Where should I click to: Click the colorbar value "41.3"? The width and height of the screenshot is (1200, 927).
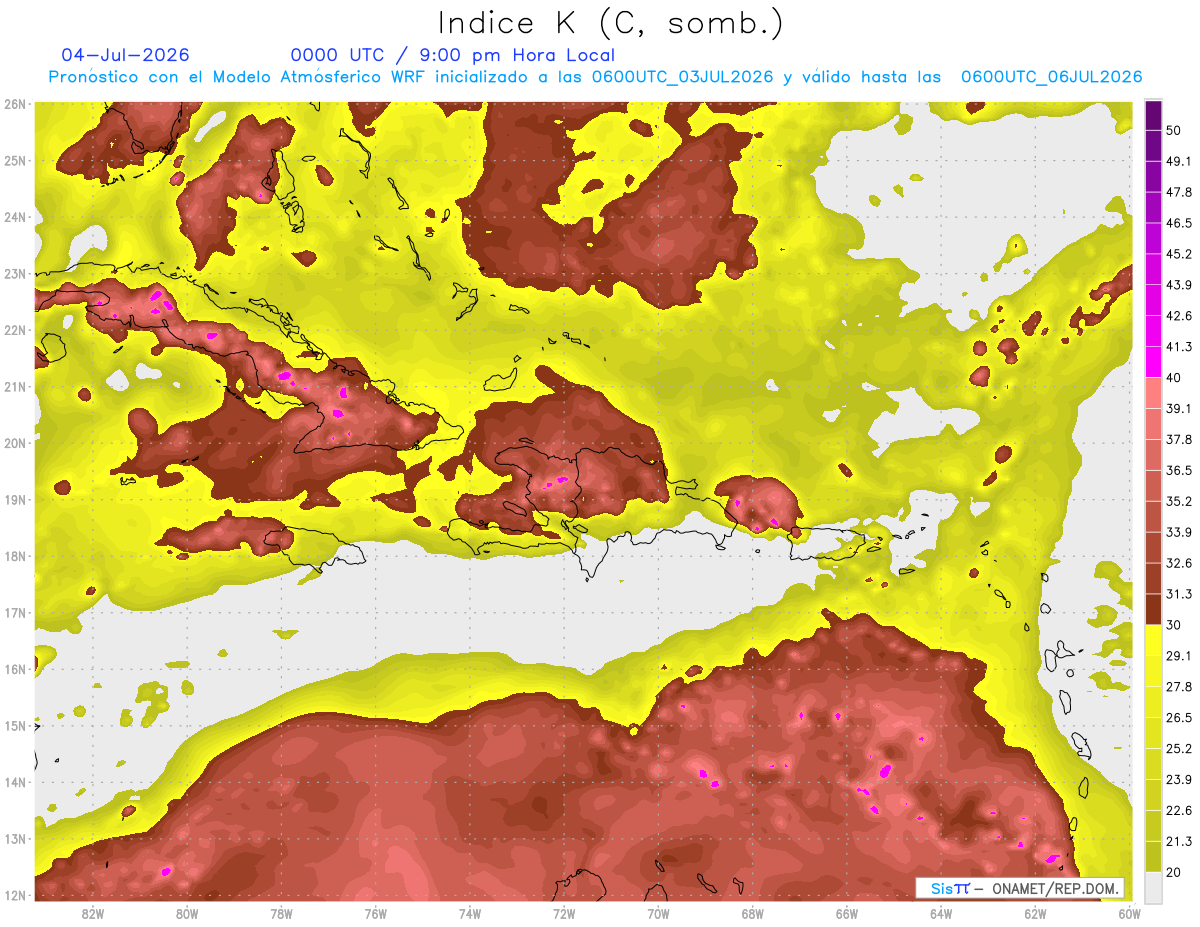pos(1179,347)
